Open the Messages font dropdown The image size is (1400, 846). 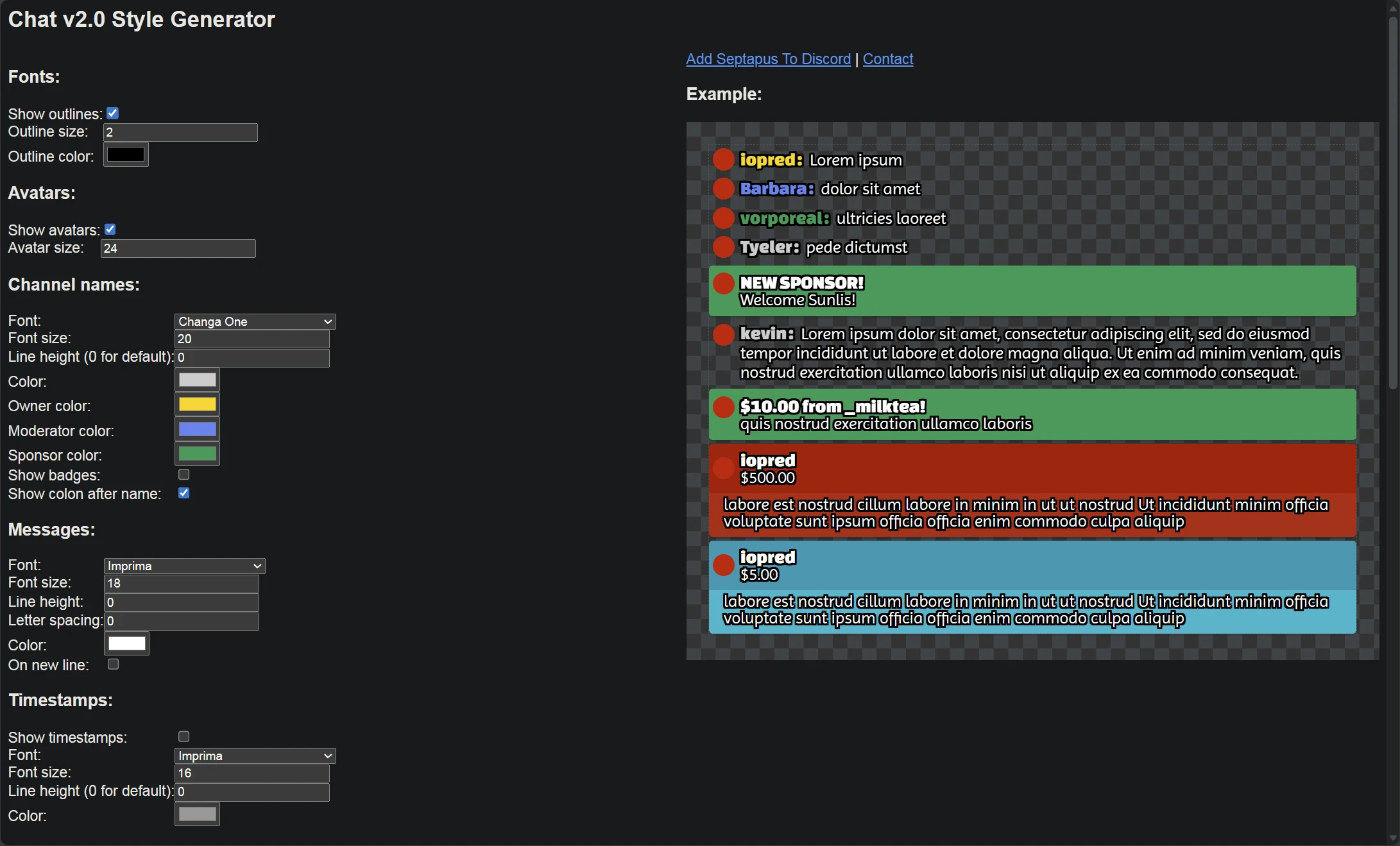click(x=184, y=566)
